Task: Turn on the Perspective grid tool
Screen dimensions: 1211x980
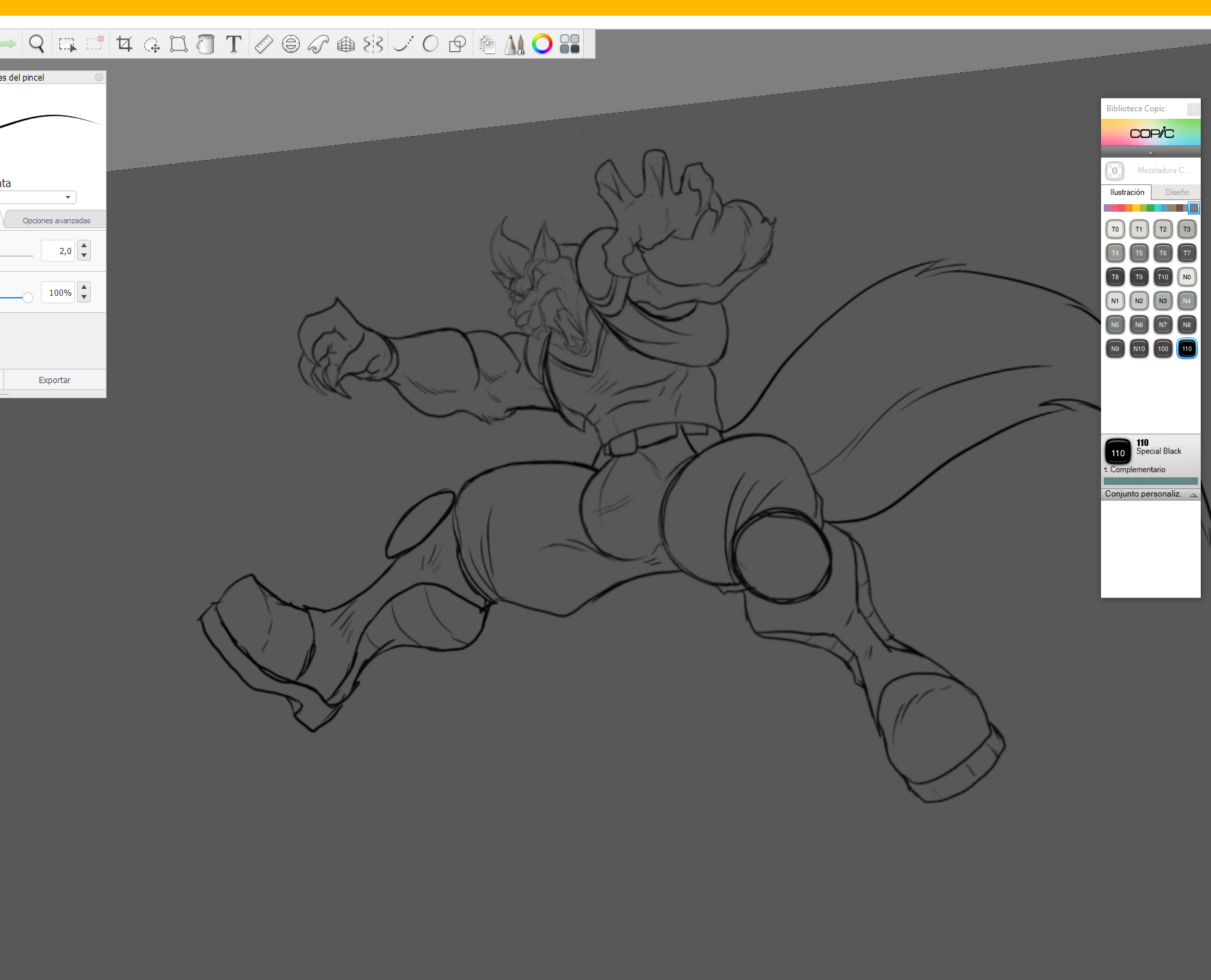Action: tap(346, 44)
